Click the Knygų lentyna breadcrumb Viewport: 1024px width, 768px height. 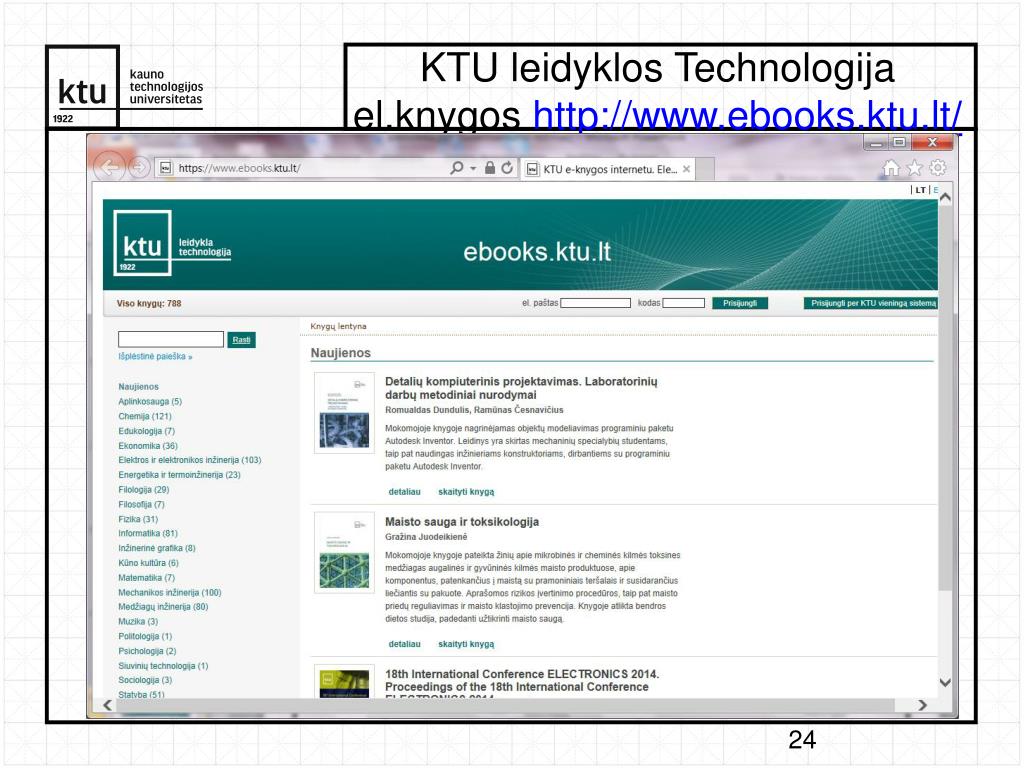click(x=338, y=327)
